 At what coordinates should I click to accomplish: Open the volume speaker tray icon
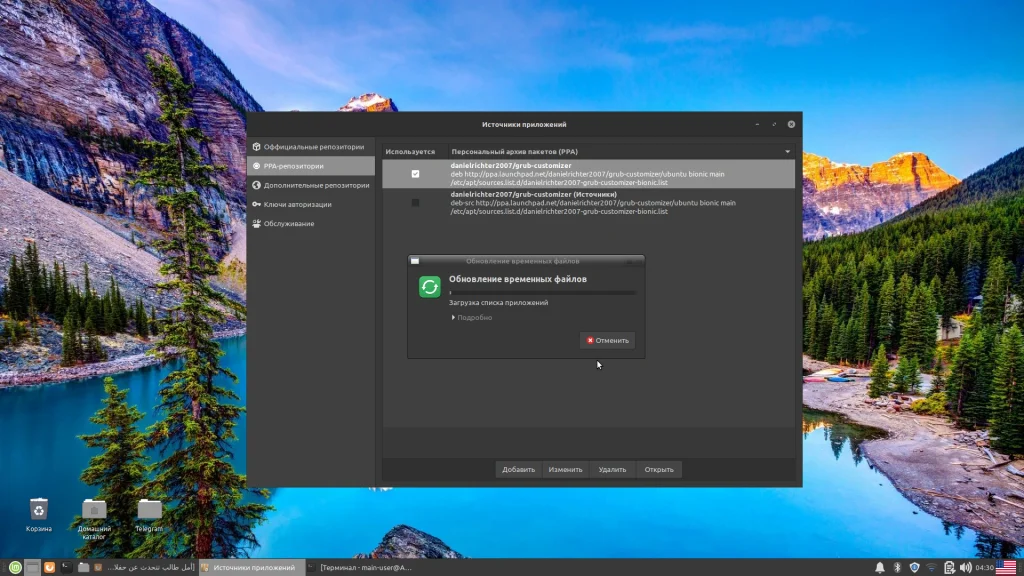966,568
